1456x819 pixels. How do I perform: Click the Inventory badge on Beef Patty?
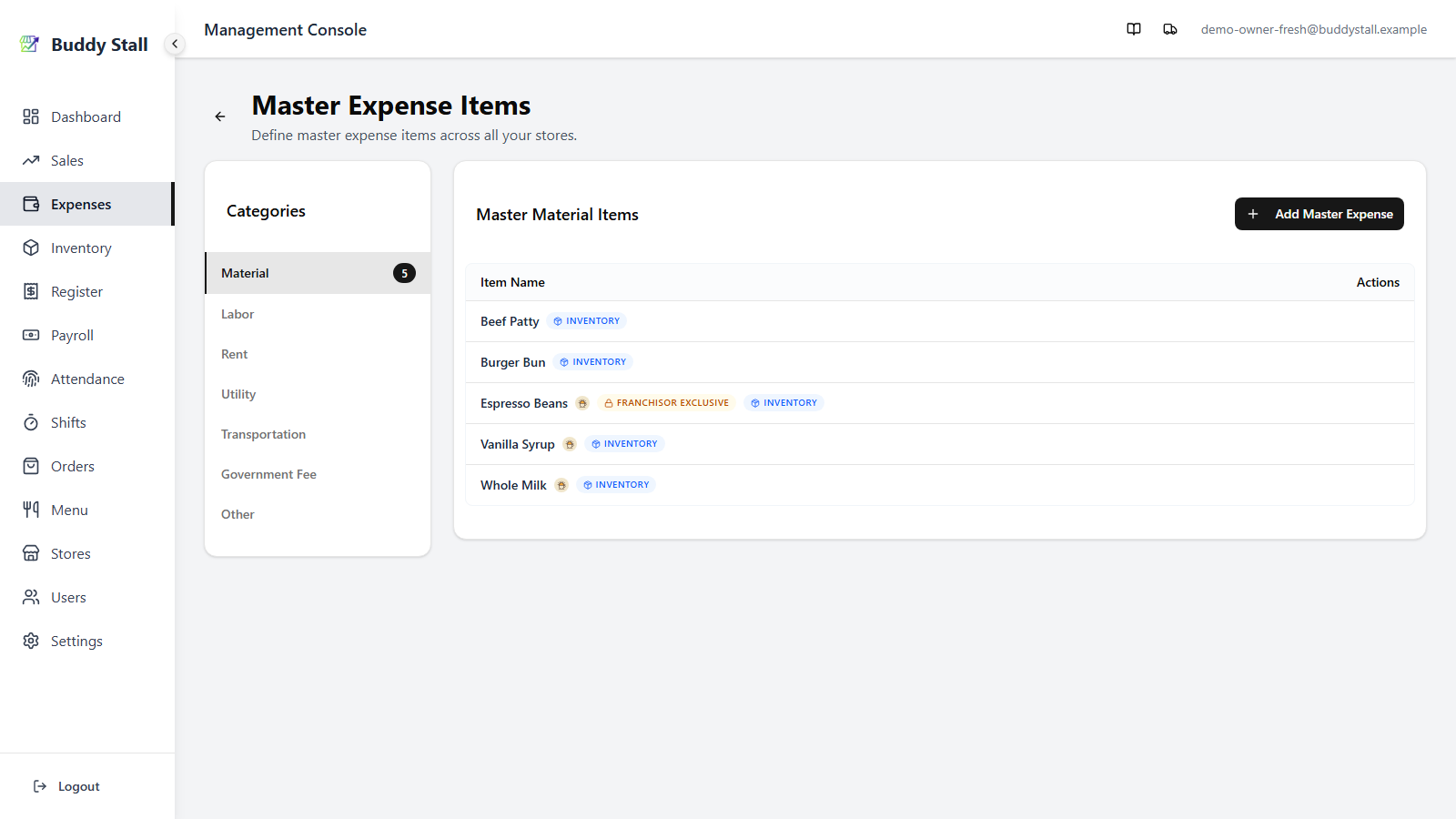pos(587,321)
